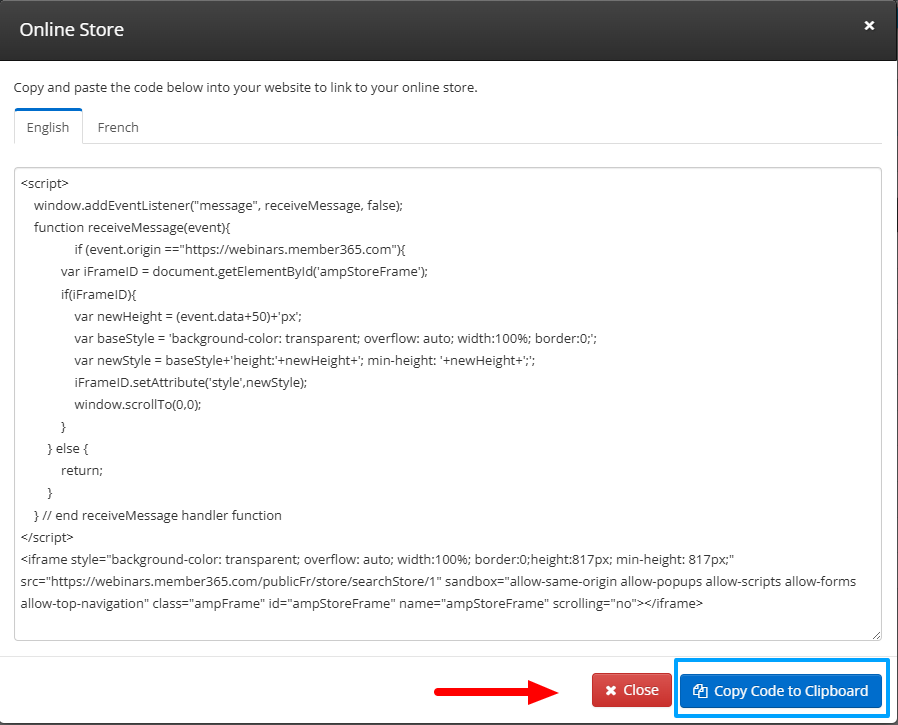Click the } else { line

[68, 448]
